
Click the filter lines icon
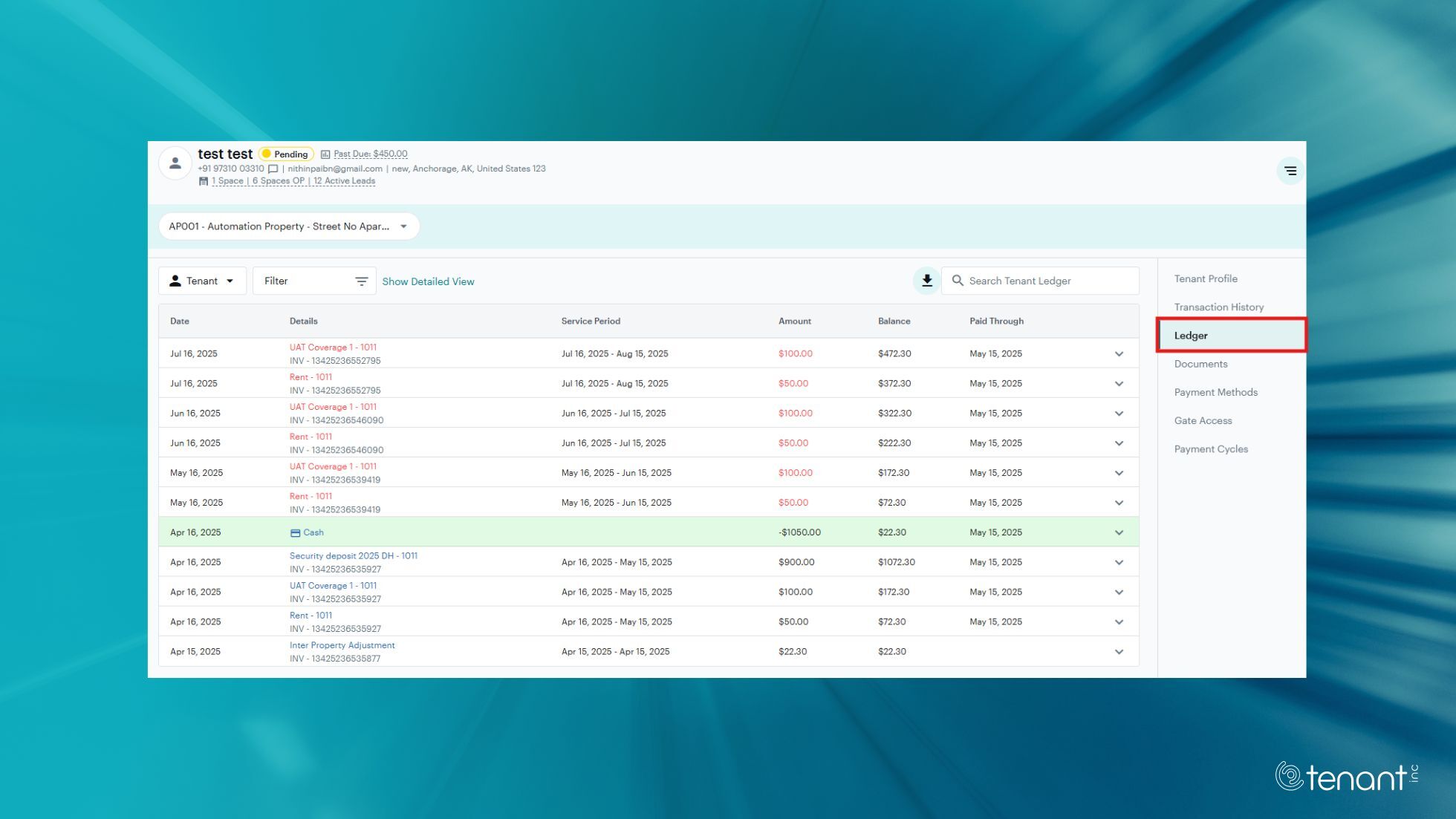click(361, 281)
